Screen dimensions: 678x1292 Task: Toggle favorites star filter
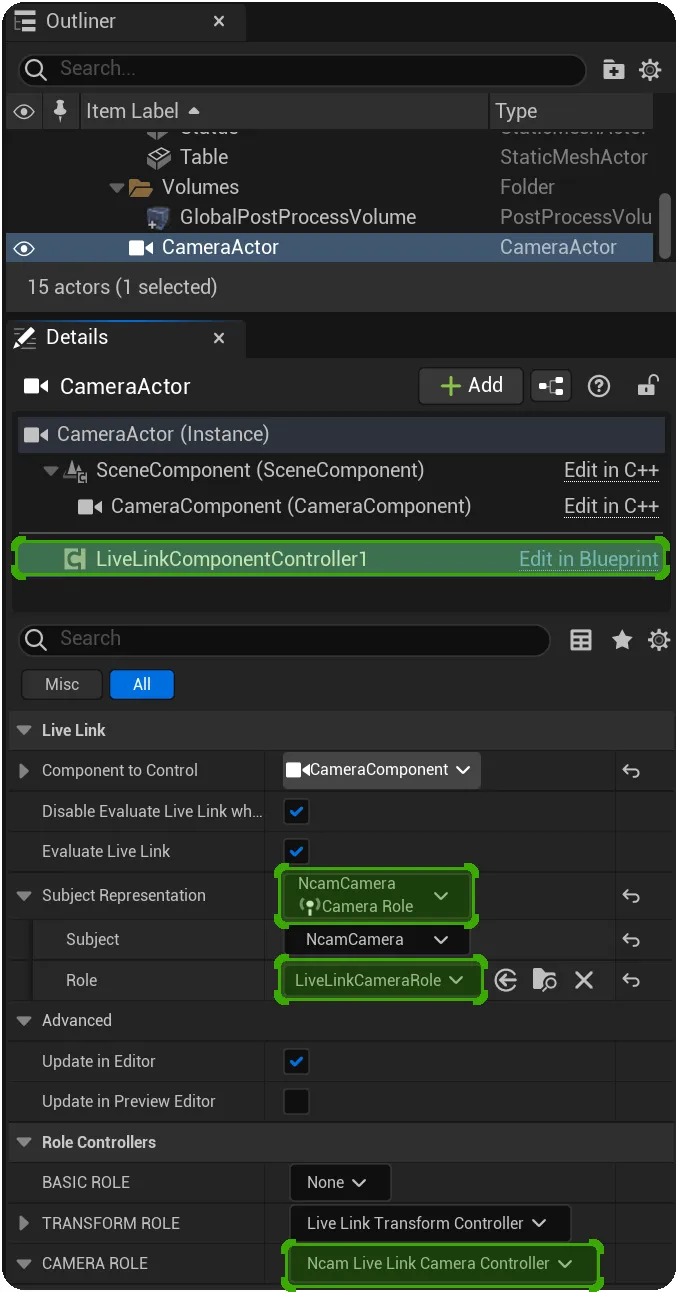coord(622,640)
